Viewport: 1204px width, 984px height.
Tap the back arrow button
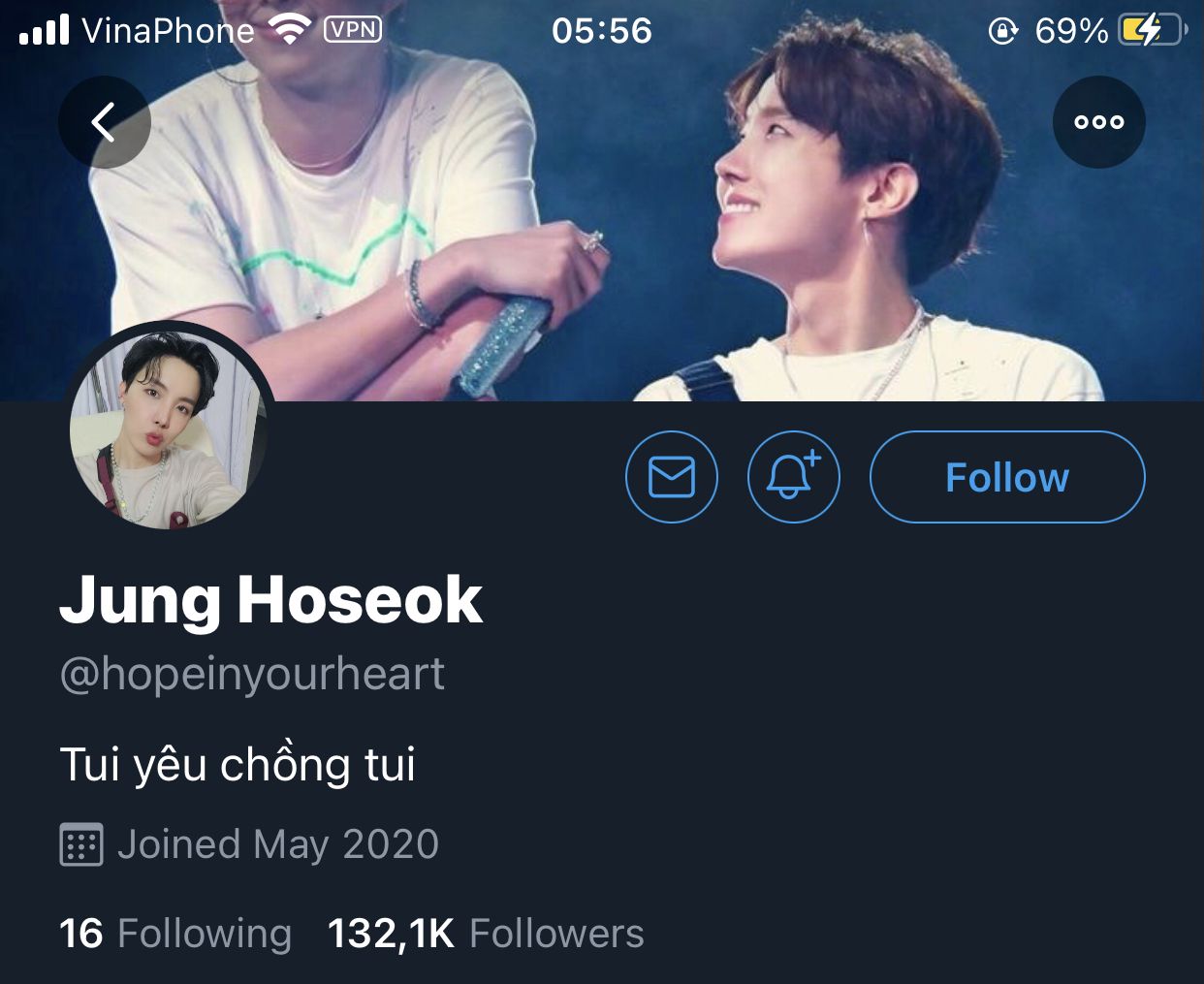pos(105,122)
